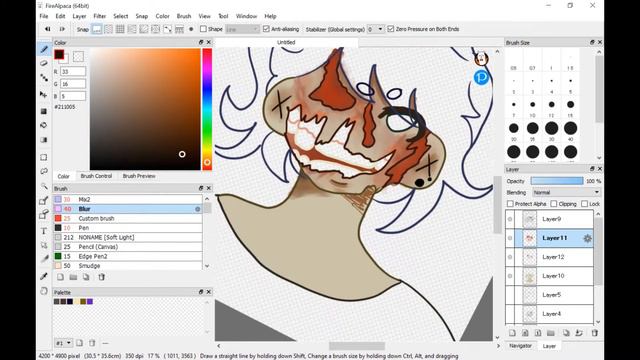Click the foreground color swatch

59,54
